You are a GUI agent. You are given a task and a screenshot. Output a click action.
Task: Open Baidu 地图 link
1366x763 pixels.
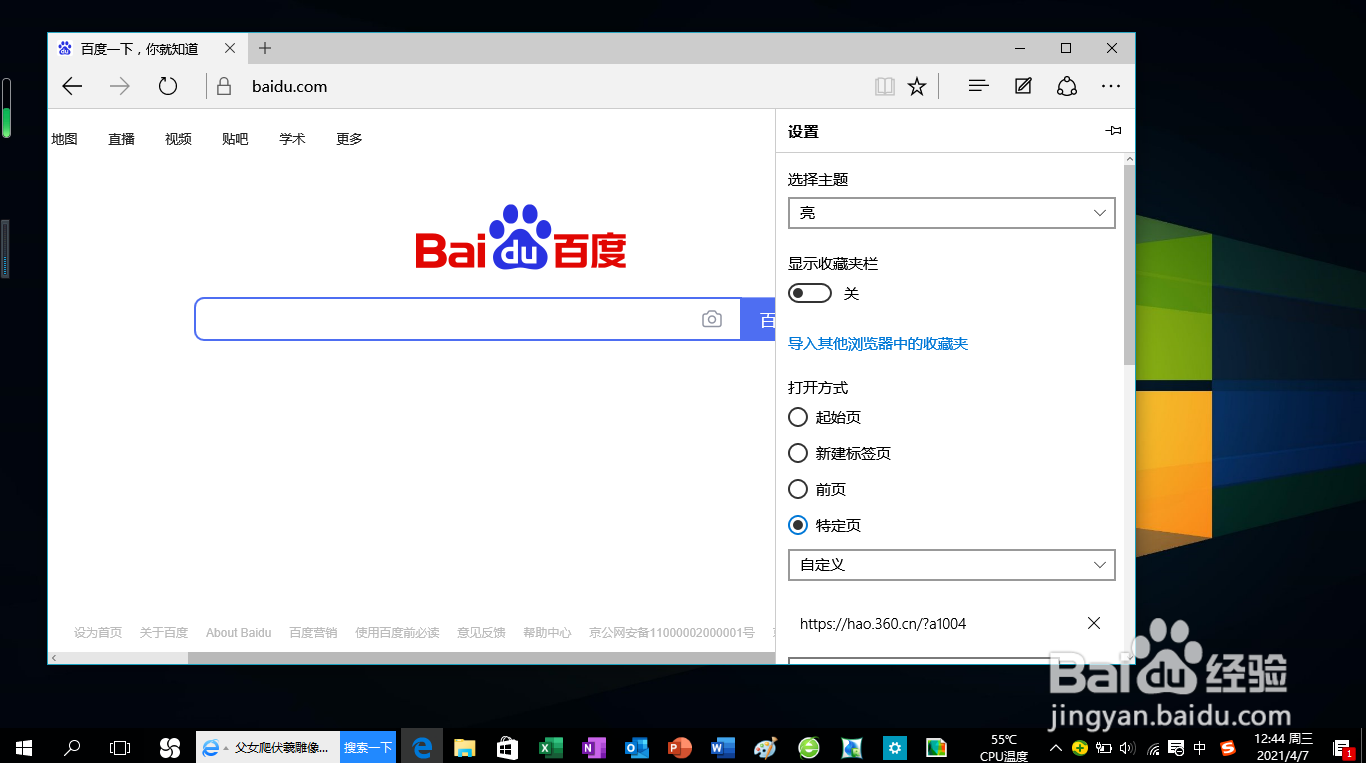64,139
